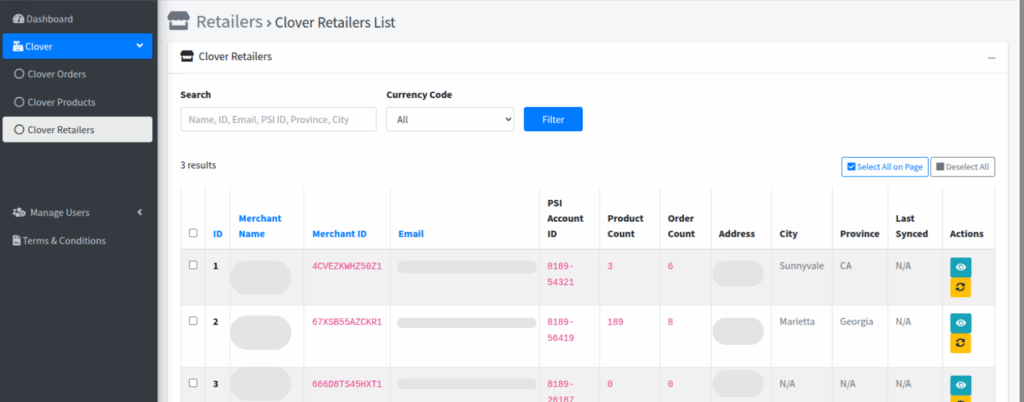1024x402 pixels.
Task: Sync retailer 67XSB55AZCKR1 with refresh icon
Action: pyautogui.click(x=960, y=343)
